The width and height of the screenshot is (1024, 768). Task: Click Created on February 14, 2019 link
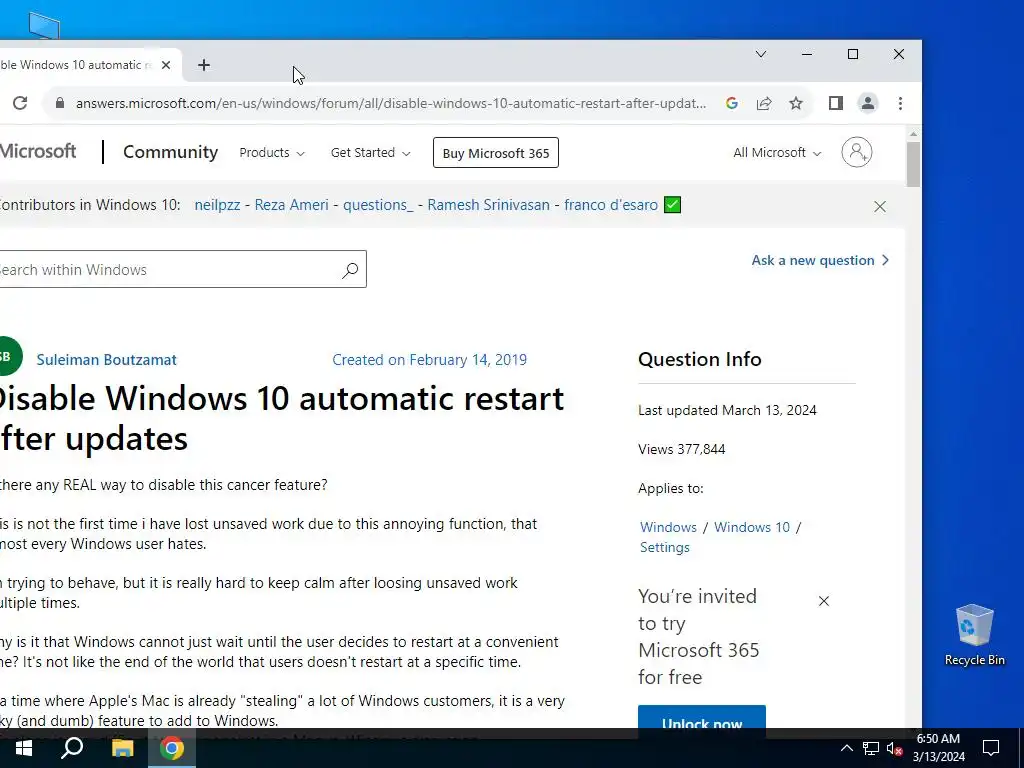pyautogui.click(x=429, y=360)
